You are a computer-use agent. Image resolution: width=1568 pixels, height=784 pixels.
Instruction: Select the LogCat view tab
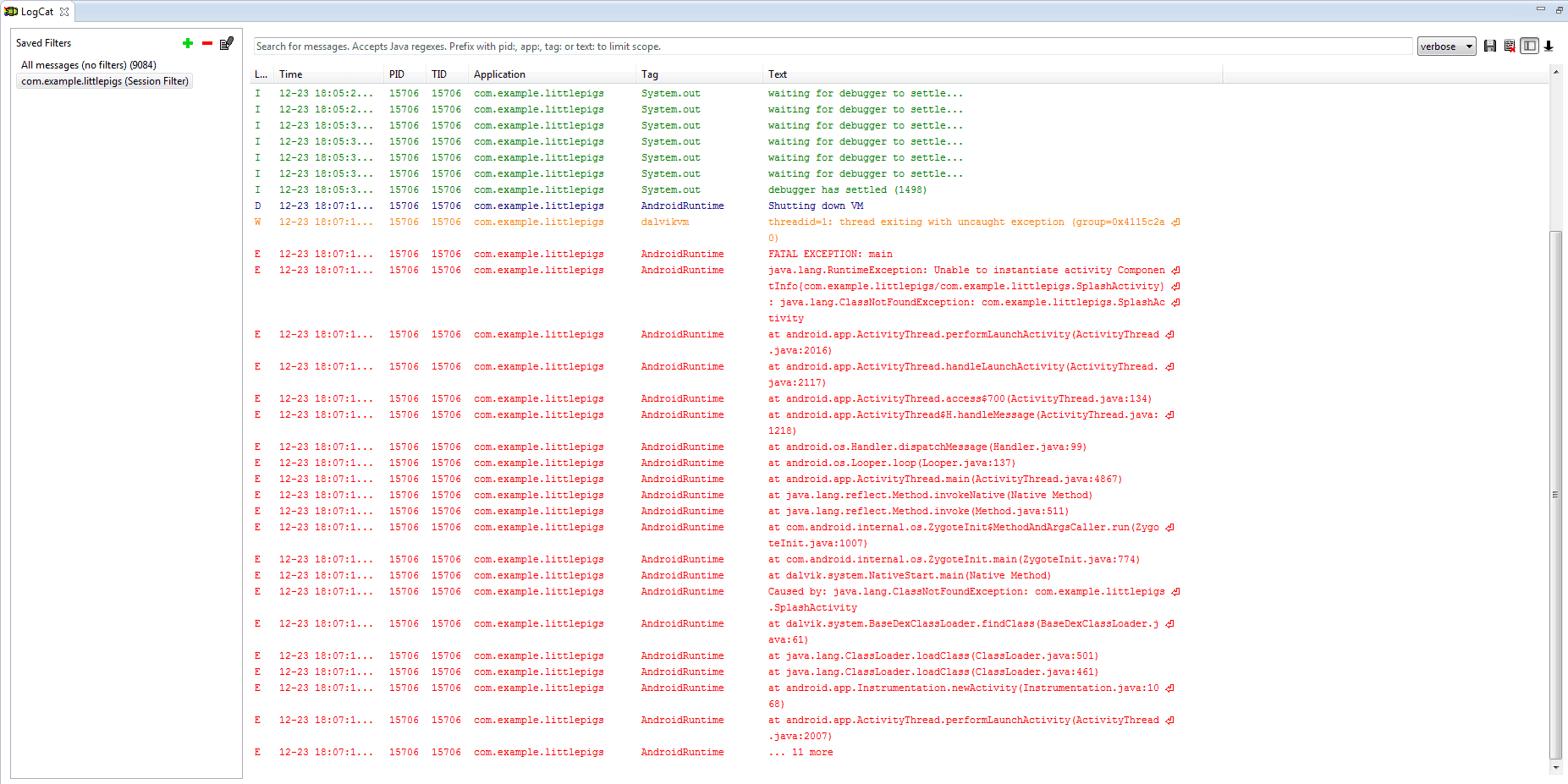click(36, 12)
